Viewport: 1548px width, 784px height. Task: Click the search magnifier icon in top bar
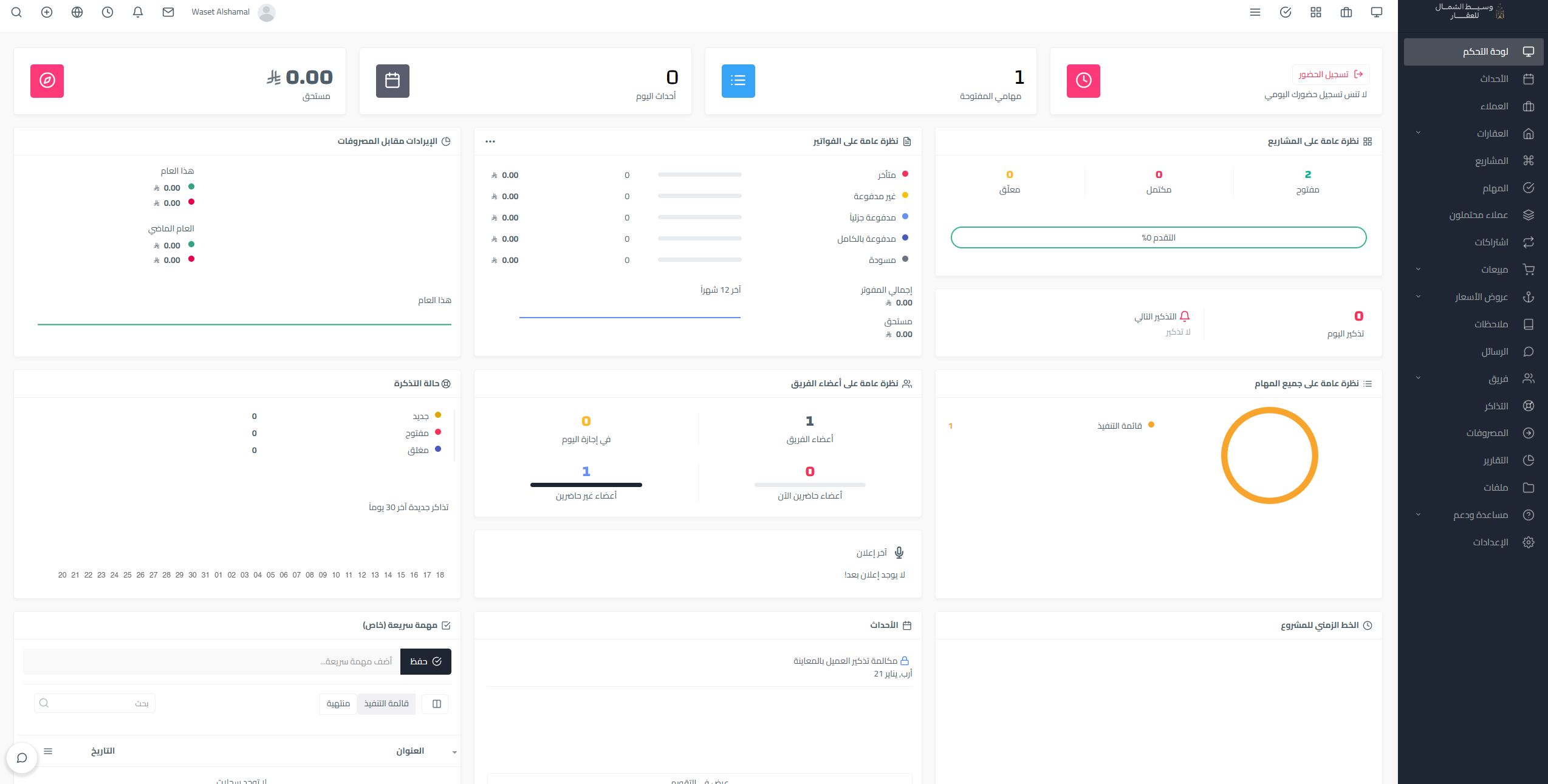pos(16,12)
